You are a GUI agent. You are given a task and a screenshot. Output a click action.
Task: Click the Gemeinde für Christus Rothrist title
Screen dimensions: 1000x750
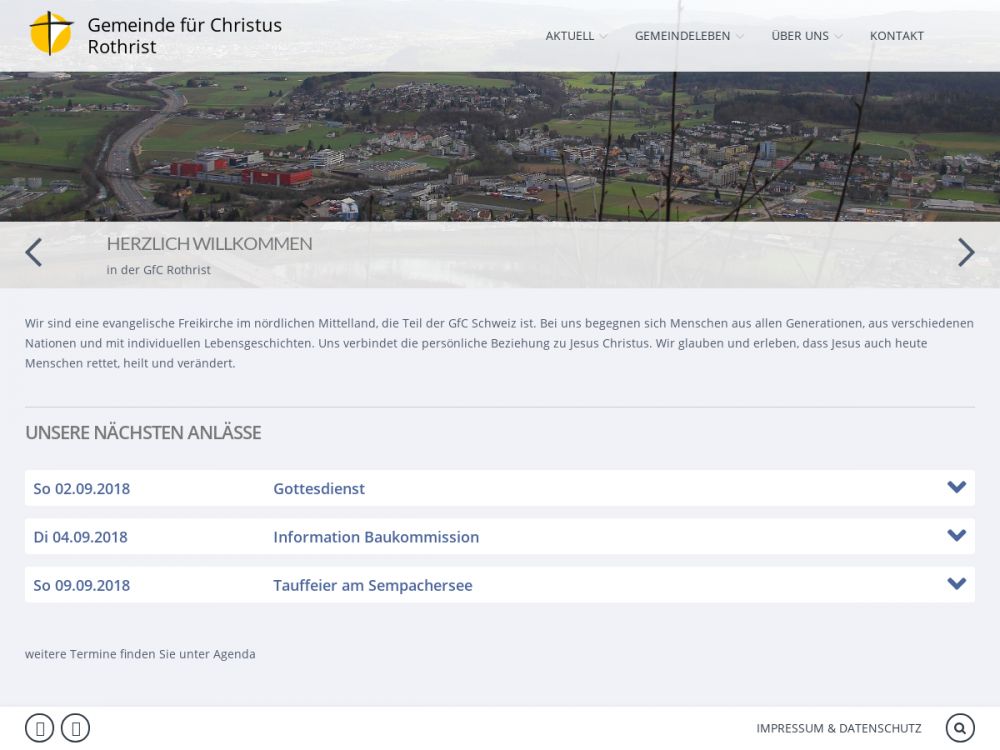pyautogui.click(x=184, y=35)
